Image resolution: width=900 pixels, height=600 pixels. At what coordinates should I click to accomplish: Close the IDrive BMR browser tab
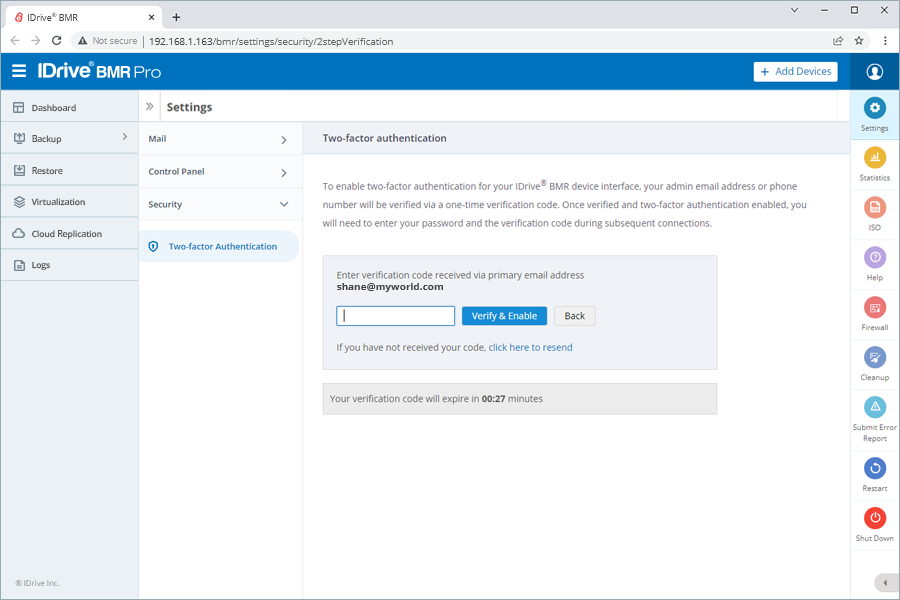(152, 17)
